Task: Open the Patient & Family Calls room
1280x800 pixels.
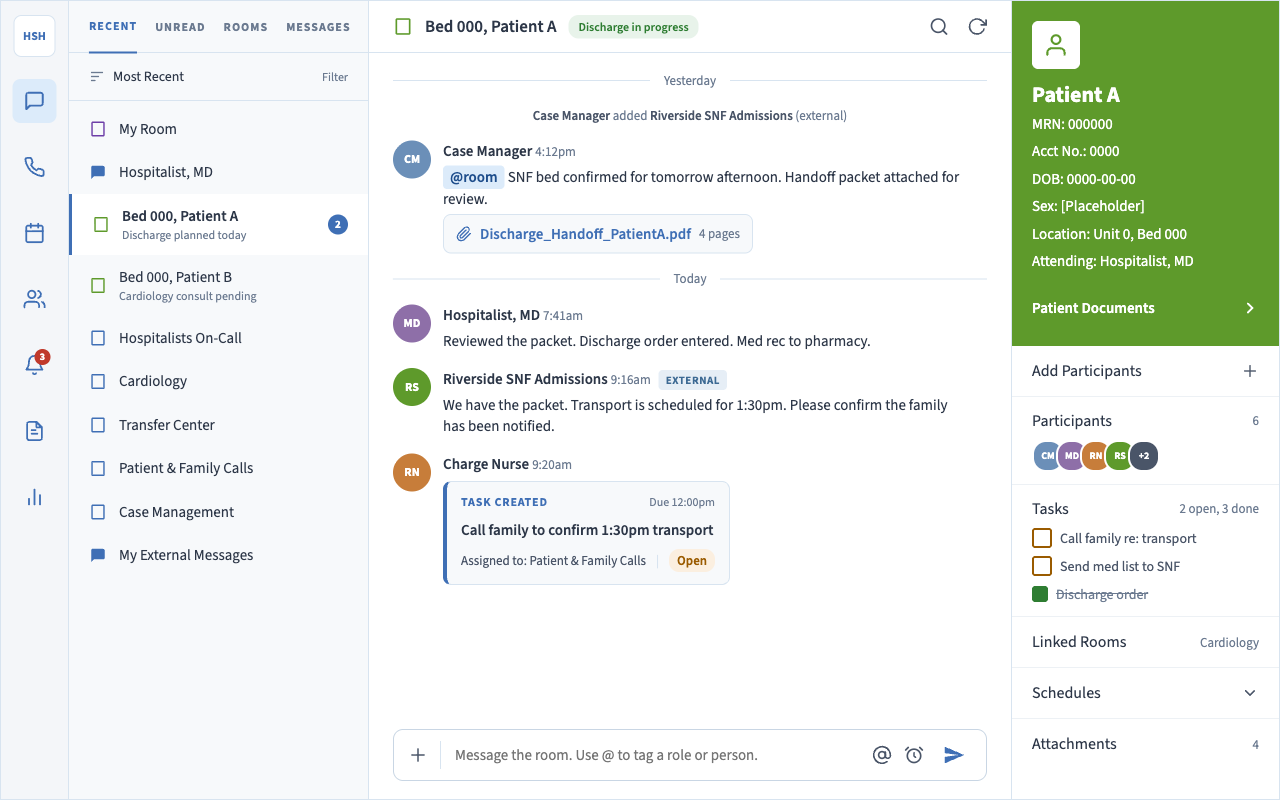Action: coord(219,468)
